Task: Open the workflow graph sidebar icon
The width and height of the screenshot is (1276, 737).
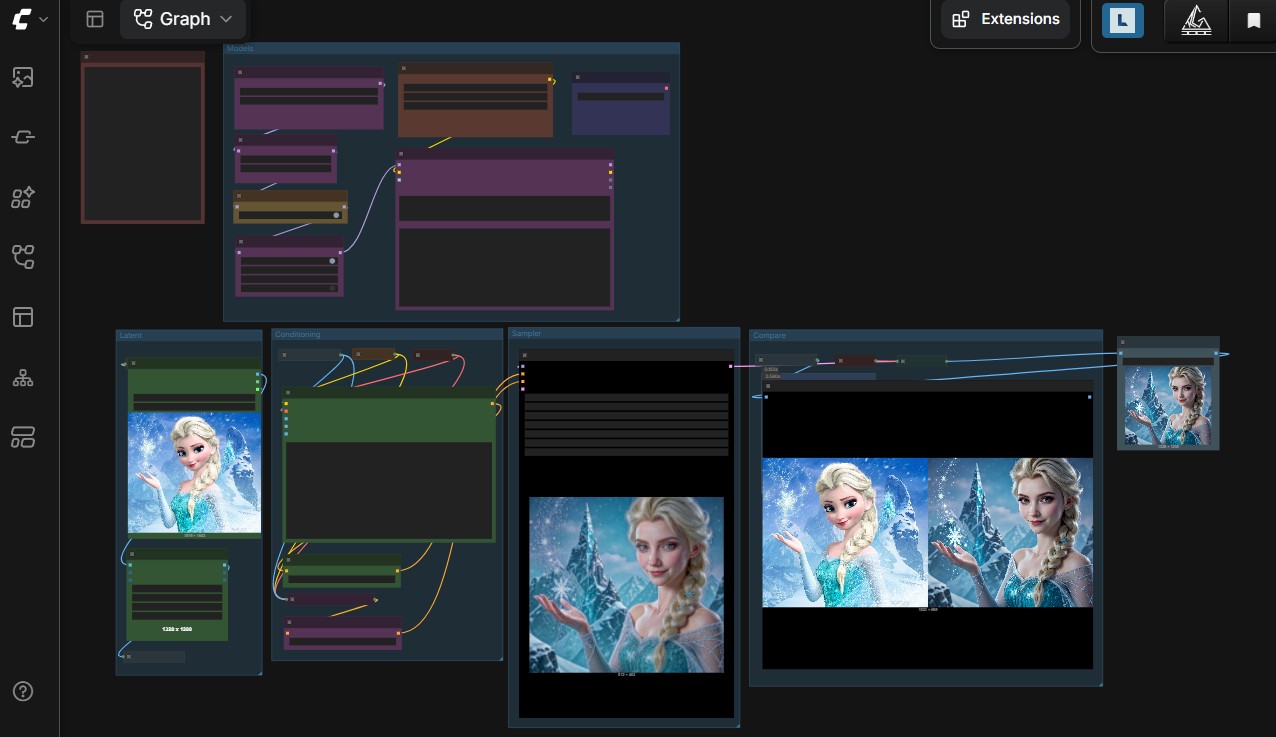Action: coord(23,257)
